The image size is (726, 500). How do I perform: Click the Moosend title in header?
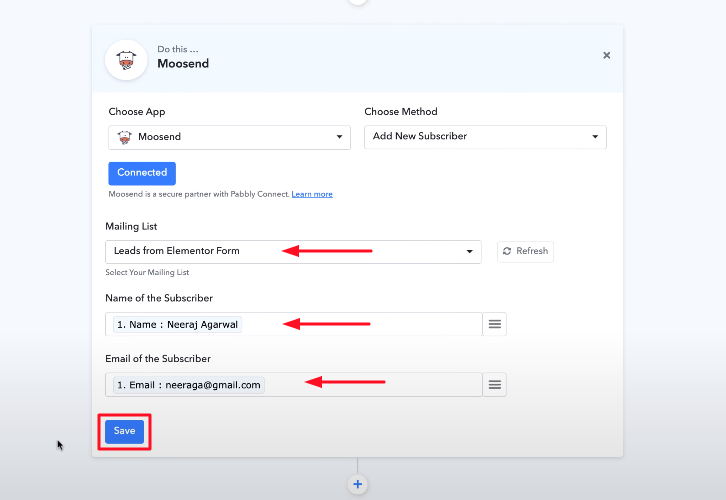tap(183, 64)
